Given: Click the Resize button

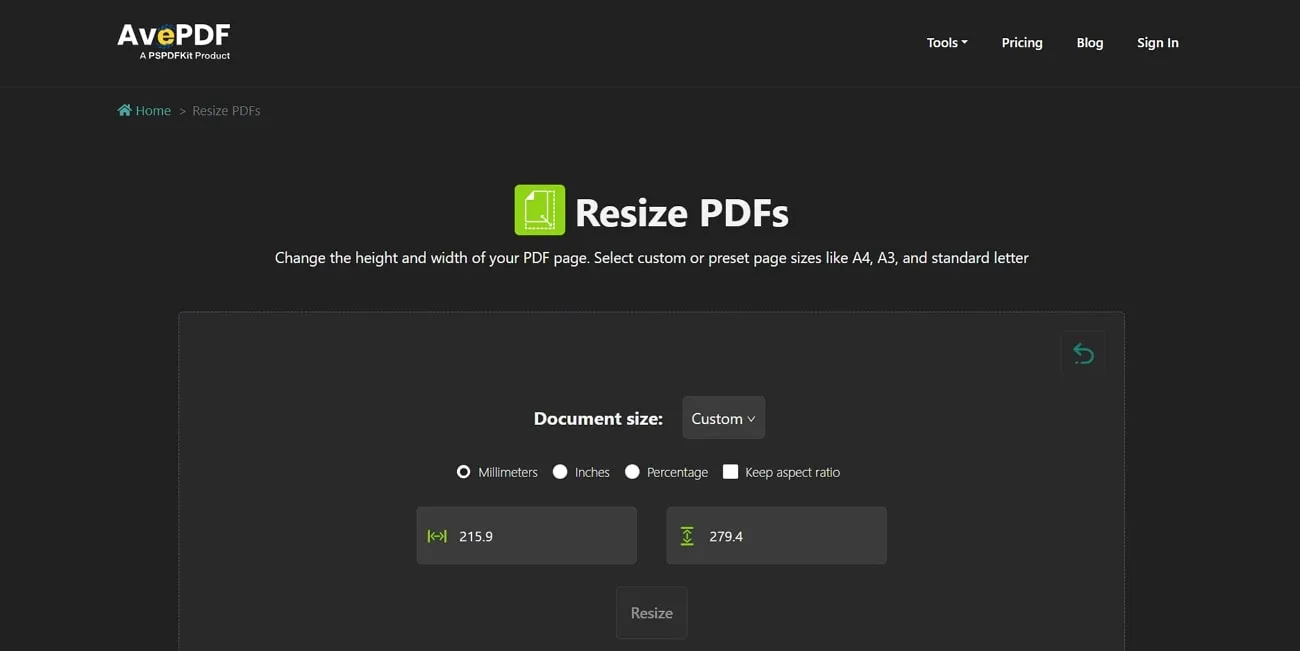Looking at the screenshot, I should (651, 612).
